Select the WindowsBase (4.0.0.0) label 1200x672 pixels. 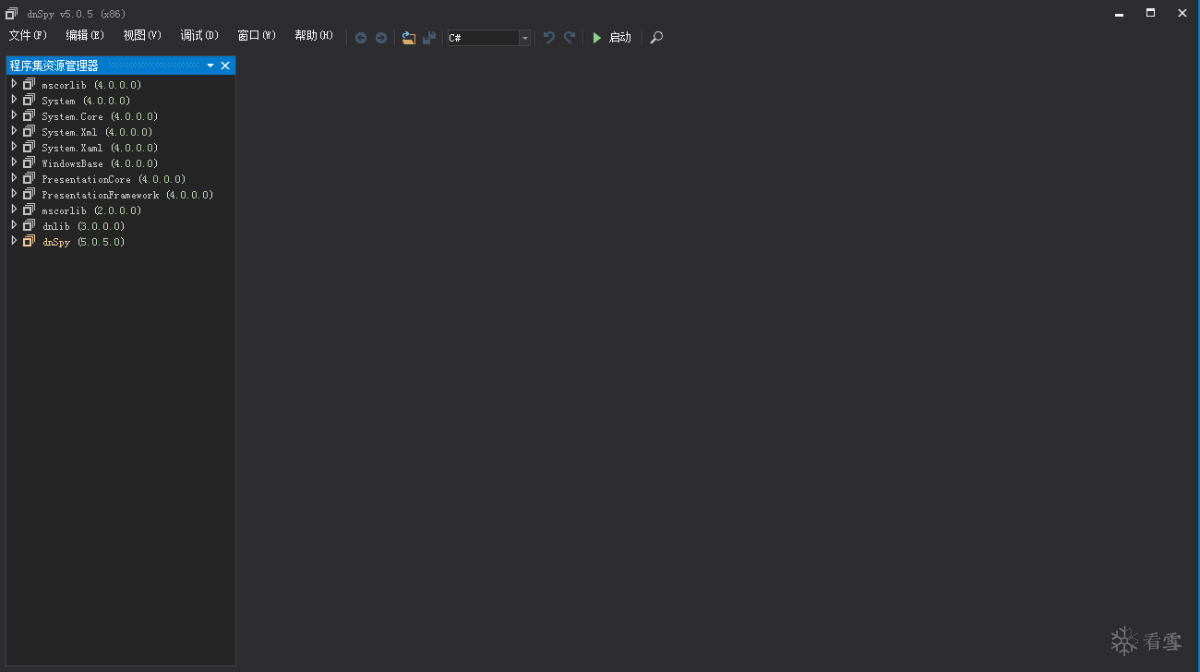(x=100, y=163)
